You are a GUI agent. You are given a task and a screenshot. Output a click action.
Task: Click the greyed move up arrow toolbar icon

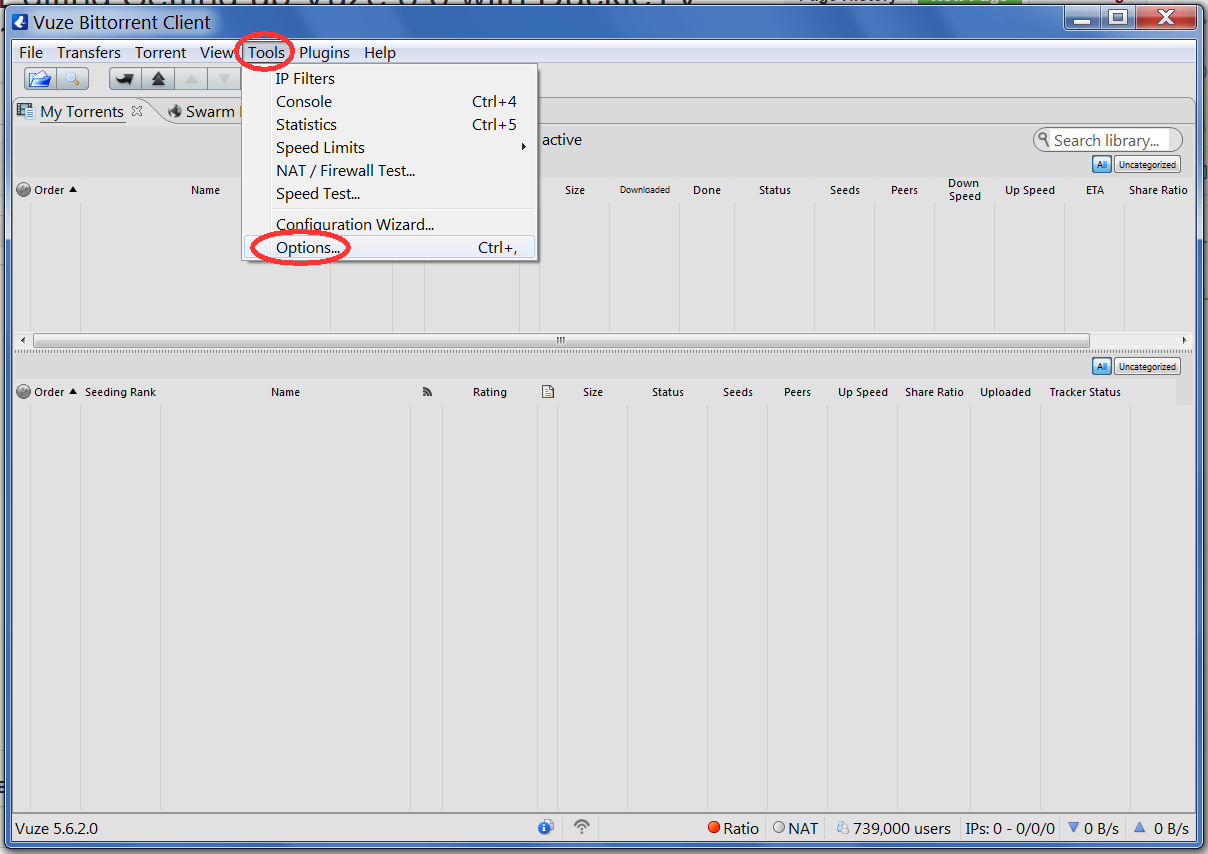tap(192, 79)
